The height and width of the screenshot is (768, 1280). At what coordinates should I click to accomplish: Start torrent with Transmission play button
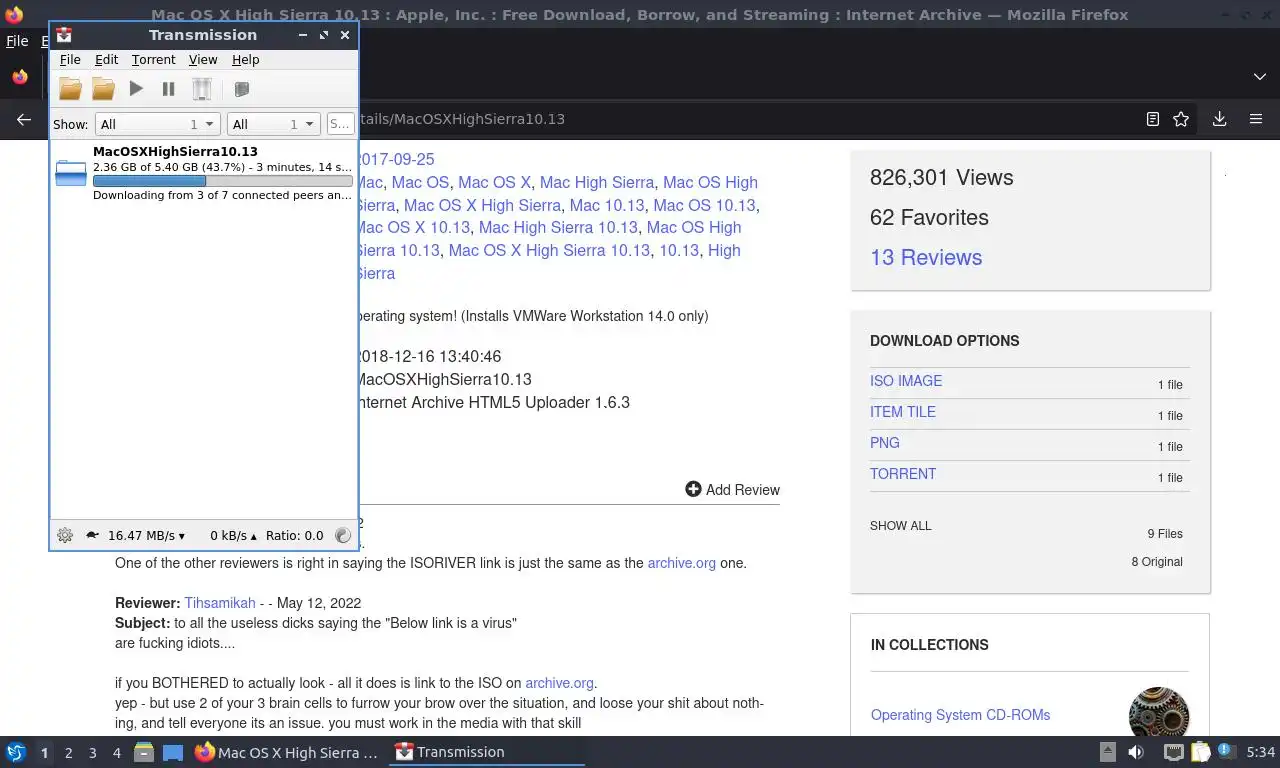[x=136, y=89]
